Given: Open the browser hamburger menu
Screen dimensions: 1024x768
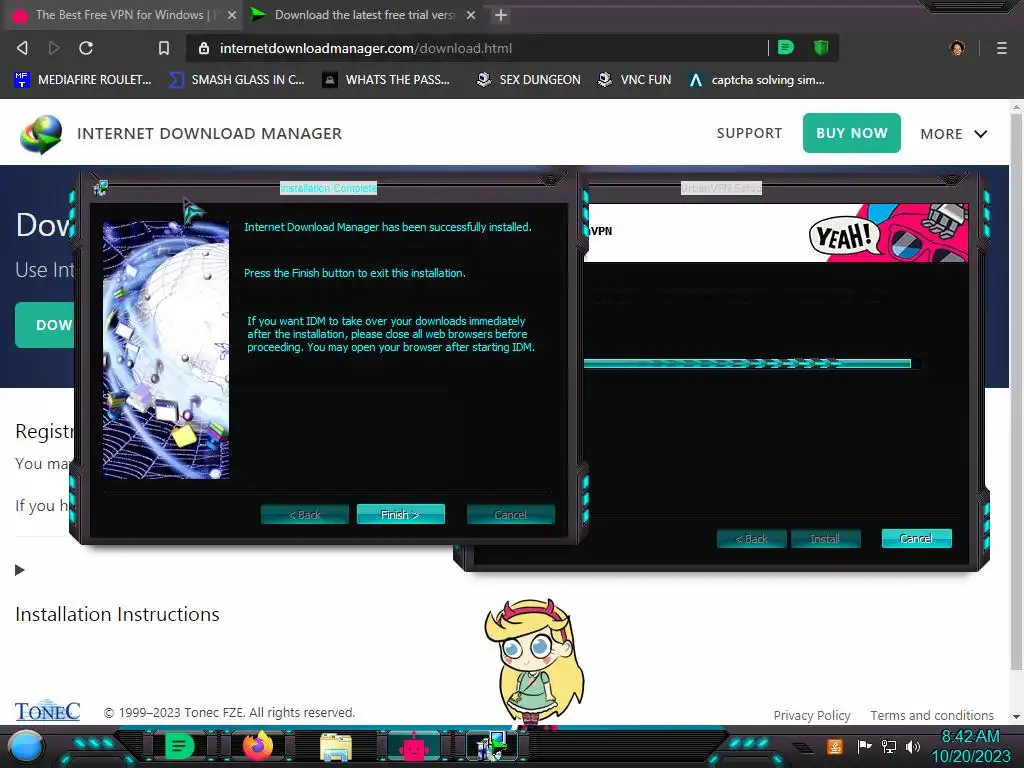Looking at the screenshot, I should (1002, 48).
